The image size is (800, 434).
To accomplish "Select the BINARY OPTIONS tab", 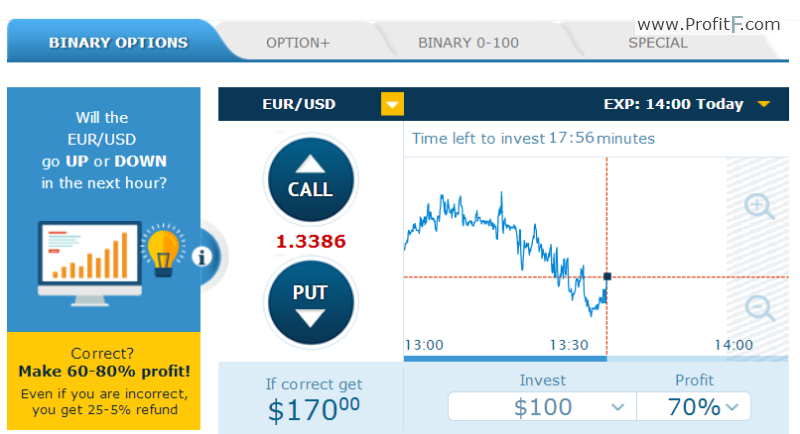I will [118, 42].
